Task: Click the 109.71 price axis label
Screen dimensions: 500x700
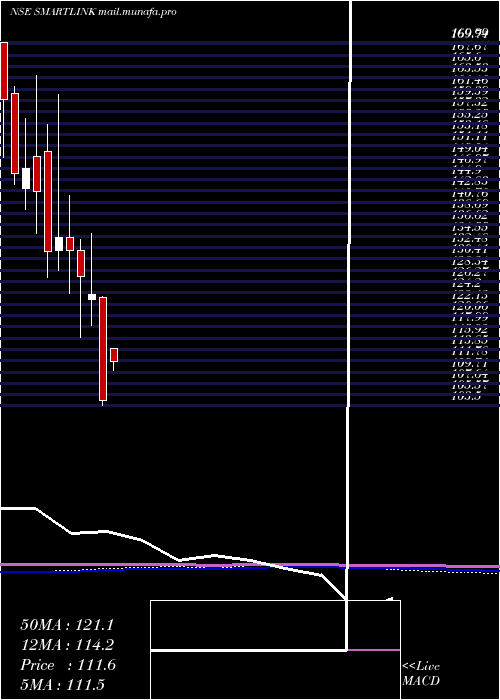Action: pos(469,365)
